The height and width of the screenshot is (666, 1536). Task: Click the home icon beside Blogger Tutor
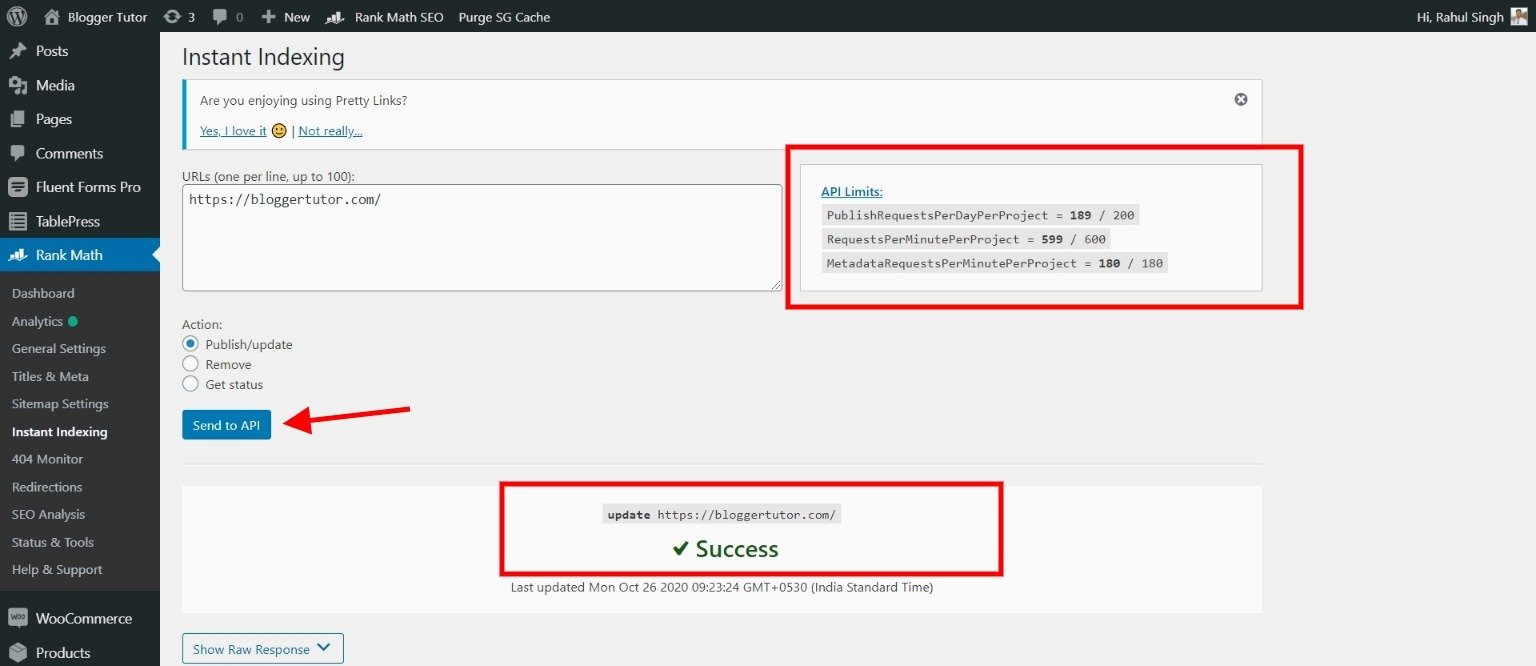point(52,17)
